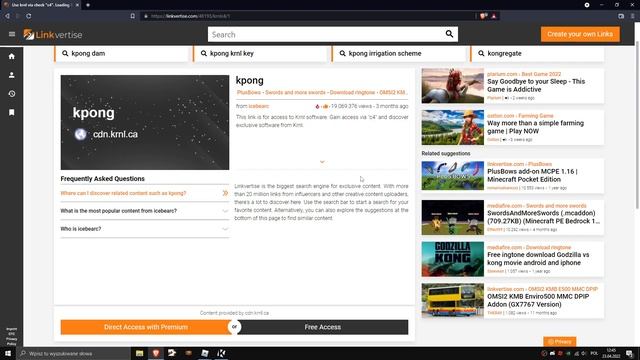Select the kongregate search suggestion
Image resolution: width=640 pixels, height=360 pixels.
(537, 53)
